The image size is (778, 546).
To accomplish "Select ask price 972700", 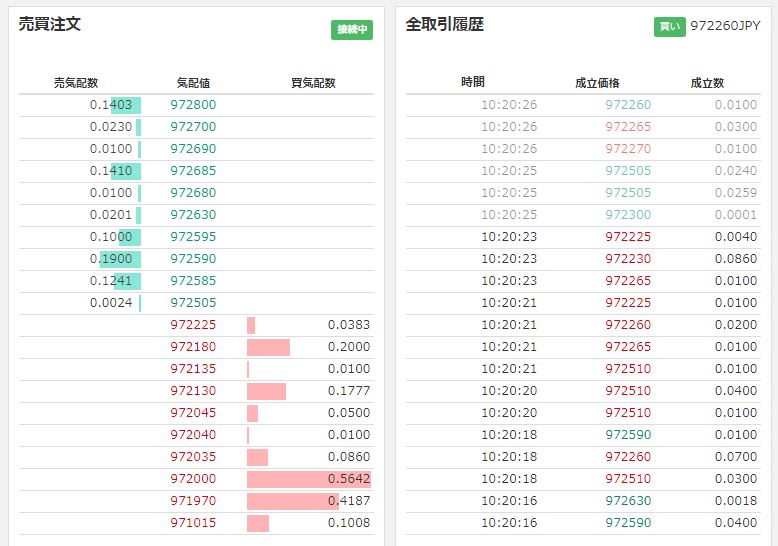I will tap(193, 127).
